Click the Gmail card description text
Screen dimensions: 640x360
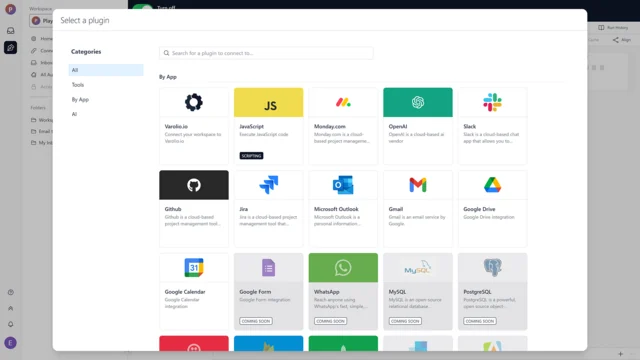(x=417, y=220)
